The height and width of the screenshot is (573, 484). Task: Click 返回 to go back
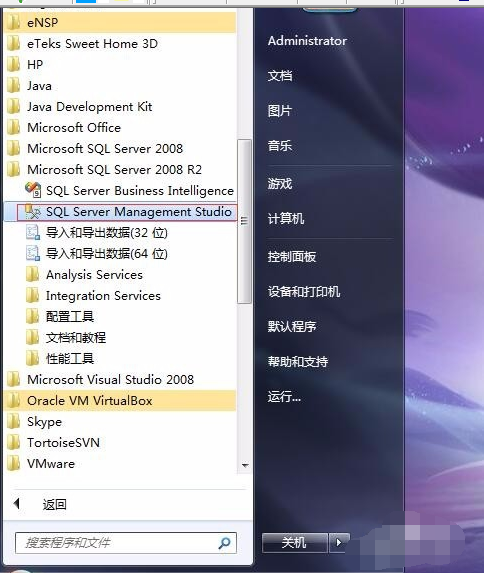point(54,504)
